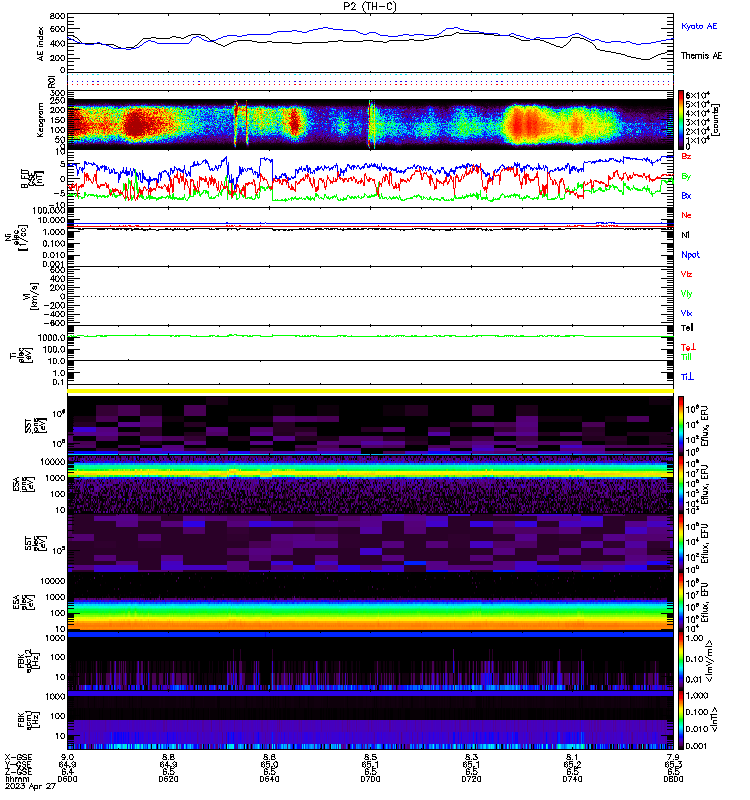750x800 pixels.
Task: Click the Keogram axis label
Action: (40, 120)
